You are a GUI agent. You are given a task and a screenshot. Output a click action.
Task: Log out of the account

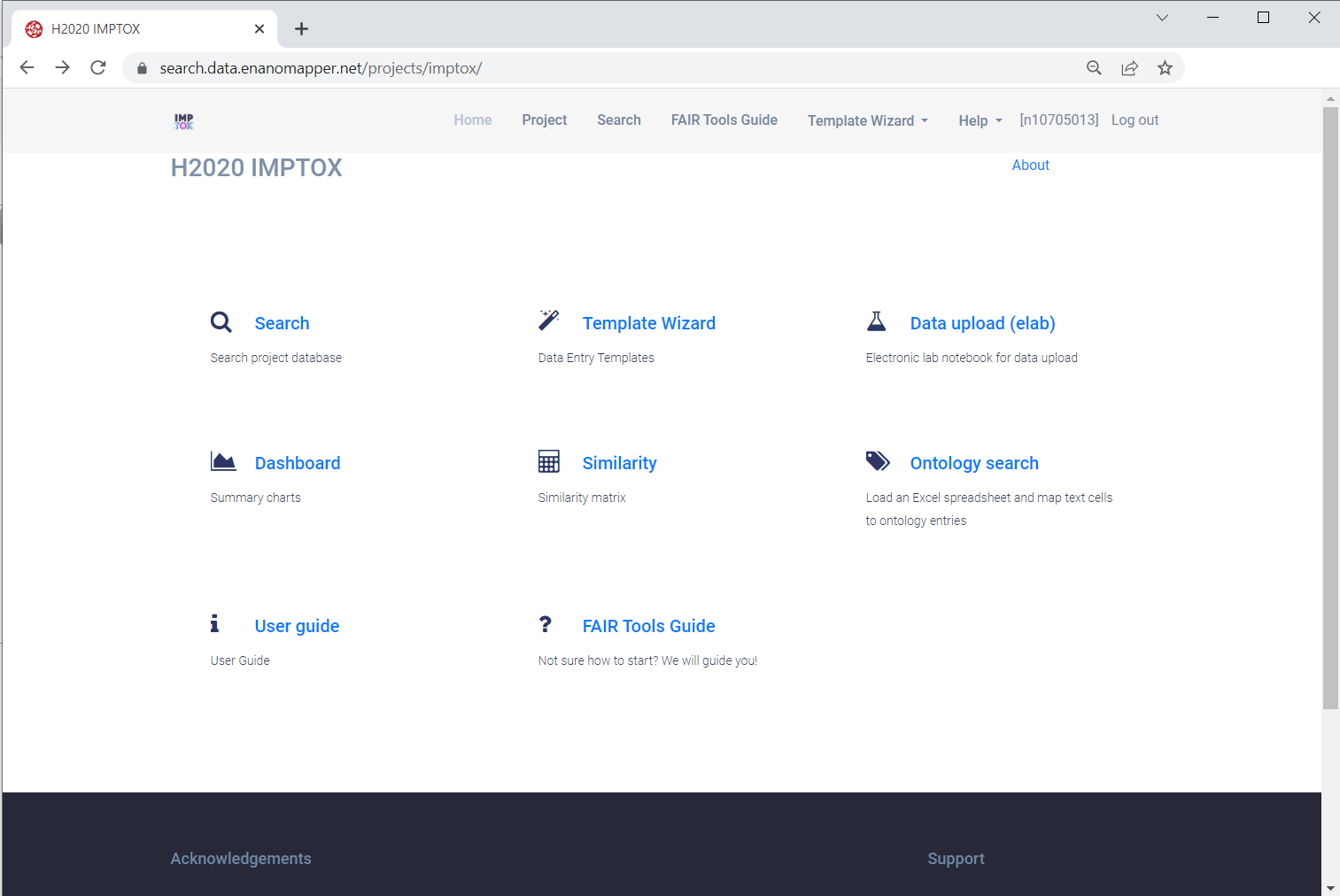[1135, 120]
